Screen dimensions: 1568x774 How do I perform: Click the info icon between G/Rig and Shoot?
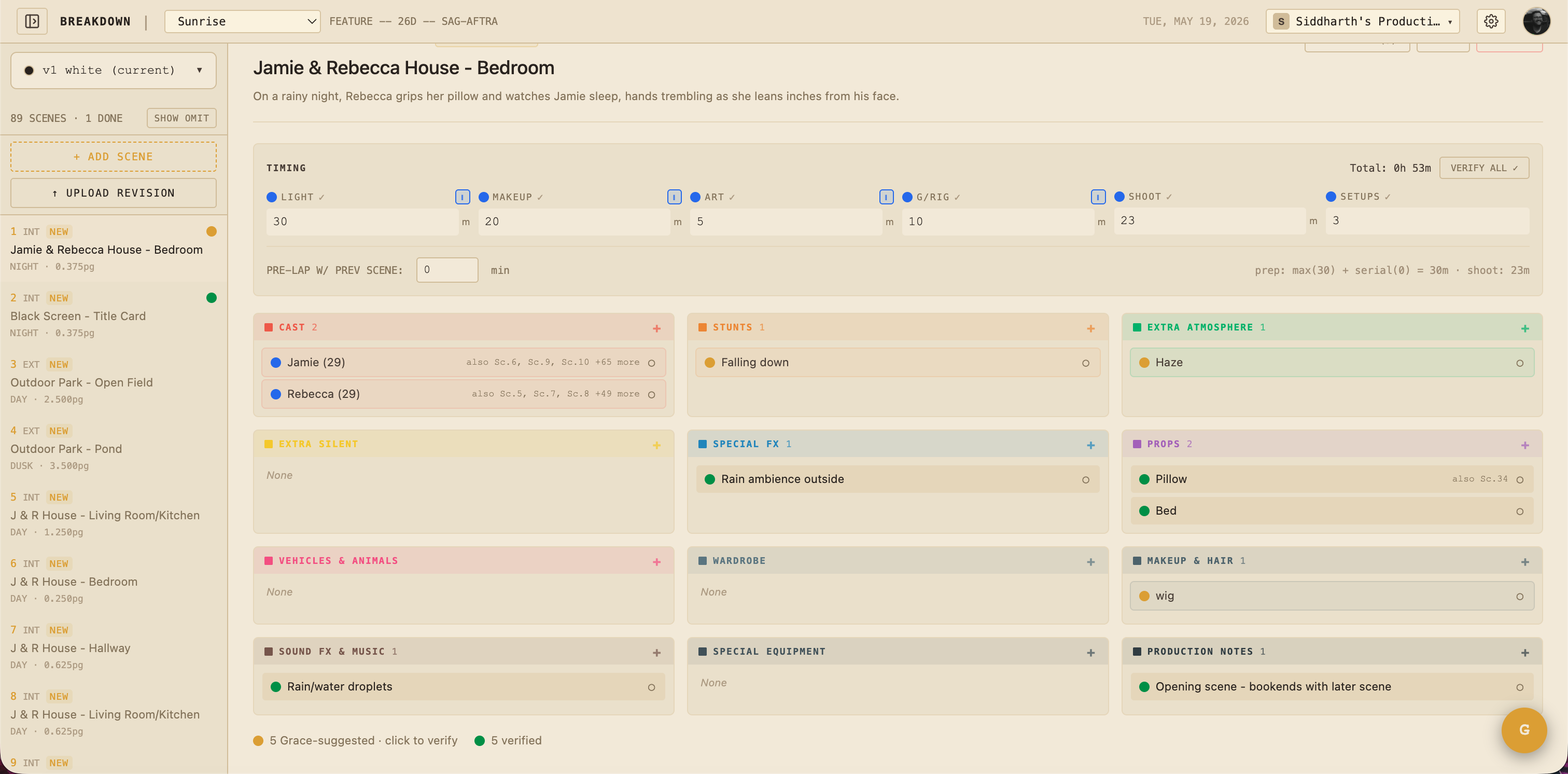(x=1098, y=197)
